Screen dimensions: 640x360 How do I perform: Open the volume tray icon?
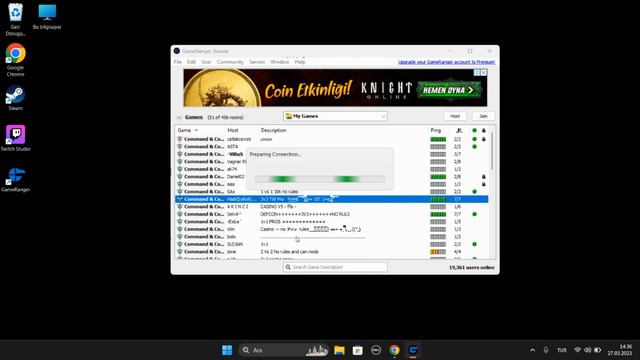(x=587, y=350)
